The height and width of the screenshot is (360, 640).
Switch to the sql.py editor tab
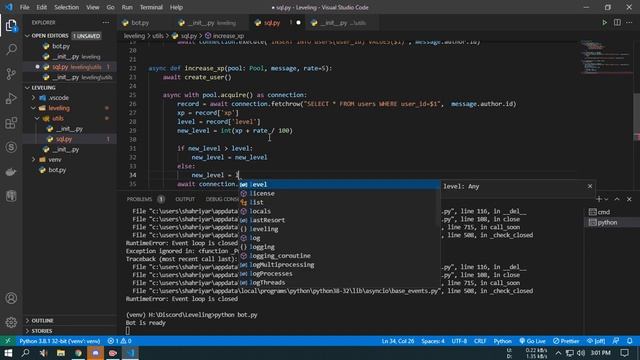pos(272,23)
